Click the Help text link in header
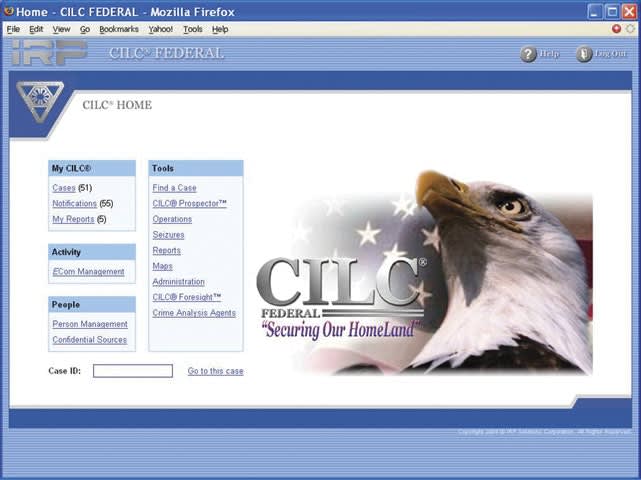The width and height of the screenshot is (641, 480). click(549, 54)
